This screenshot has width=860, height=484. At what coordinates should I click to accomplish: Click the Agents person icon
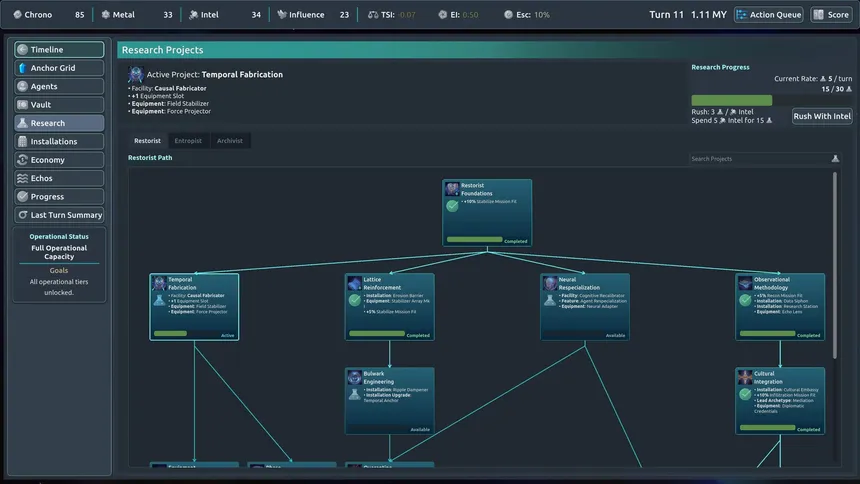pos(22,86)
